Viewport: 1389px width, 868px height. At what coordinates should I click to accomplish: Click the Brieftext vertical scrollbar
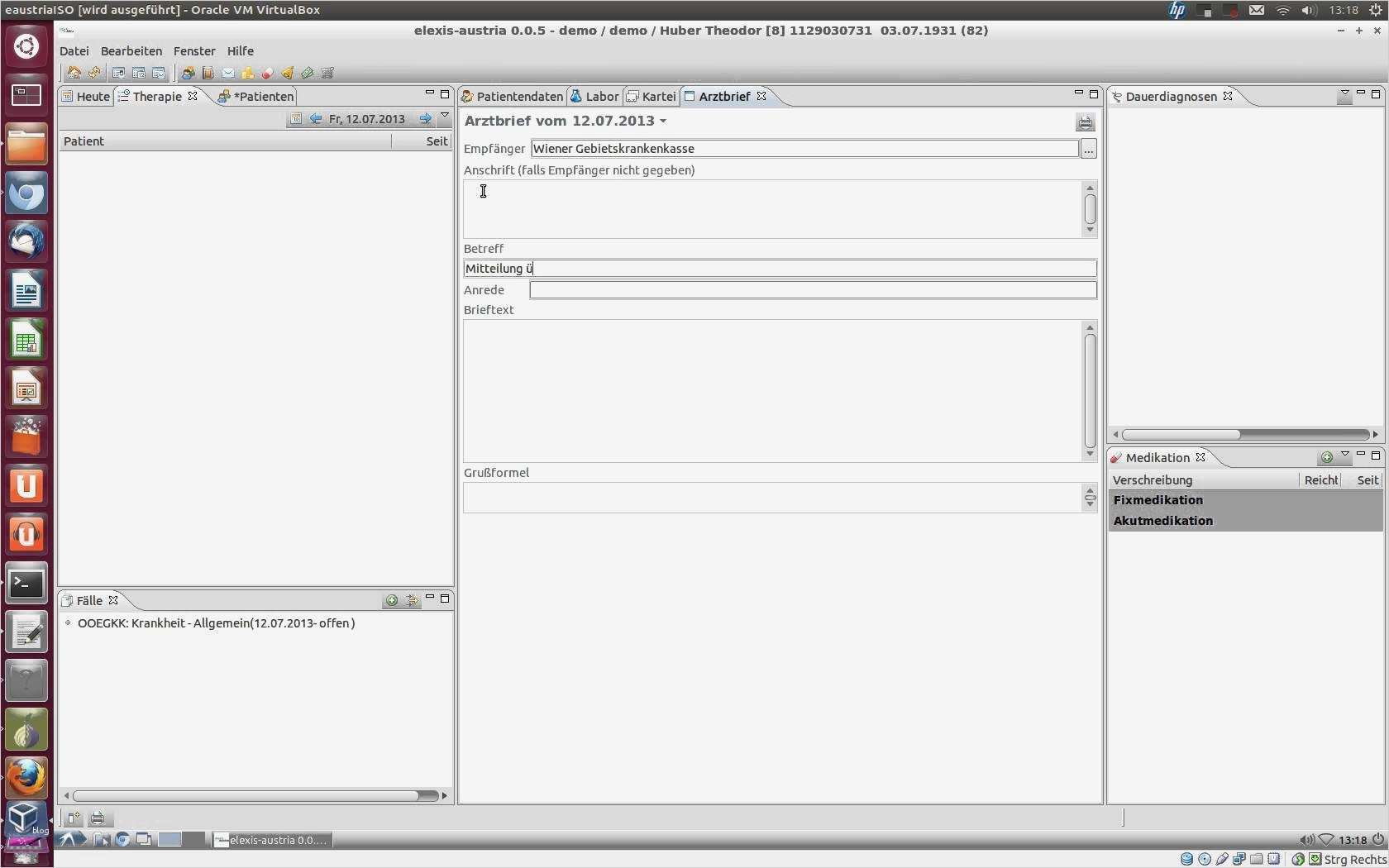(1090, 390)
